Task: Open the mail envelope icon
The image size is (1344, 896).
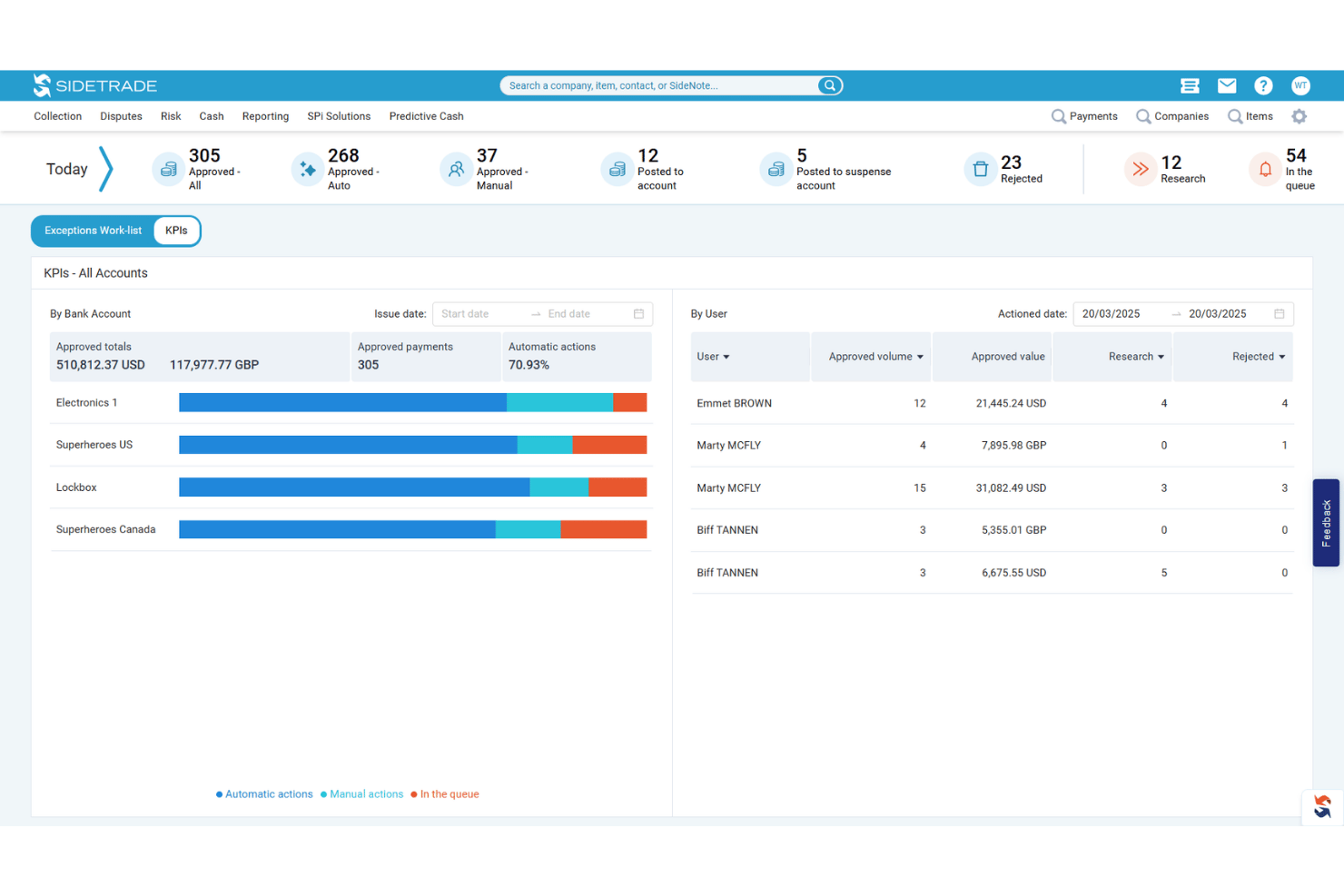Action: pos(1227,85)
